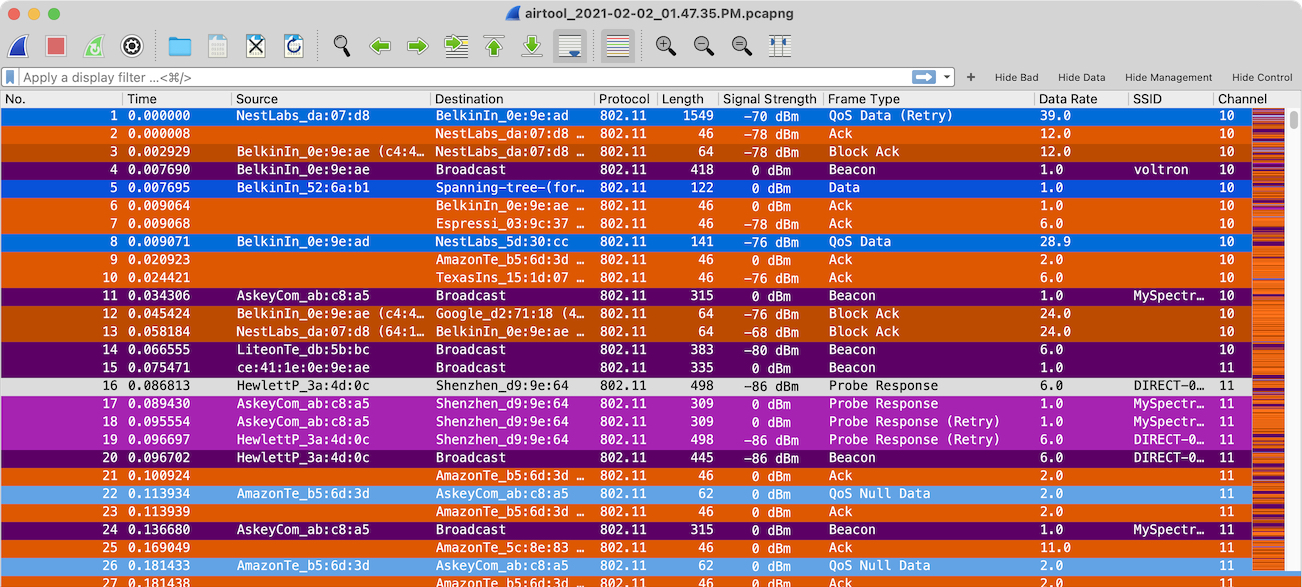
Task: Select HewlettP_3a:4d:0c source in packet 20
Action: 303,458
